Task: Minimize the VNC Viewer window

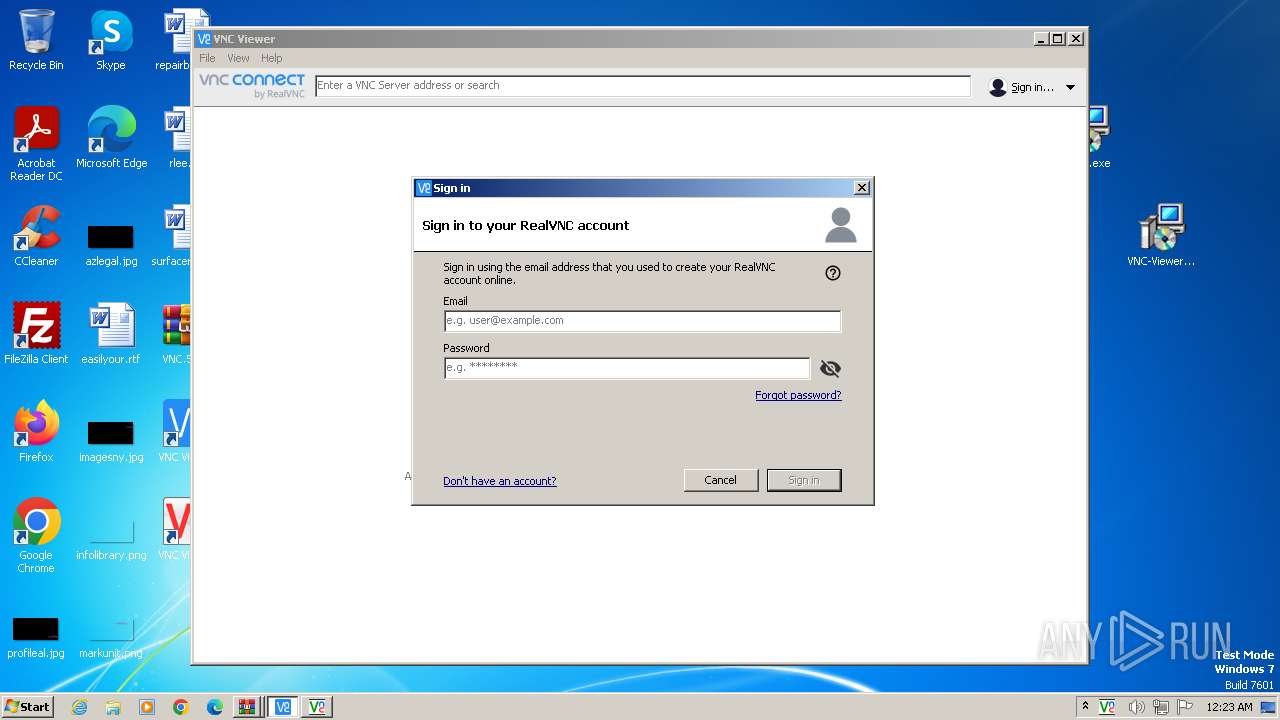Action: pos(1041,39)
